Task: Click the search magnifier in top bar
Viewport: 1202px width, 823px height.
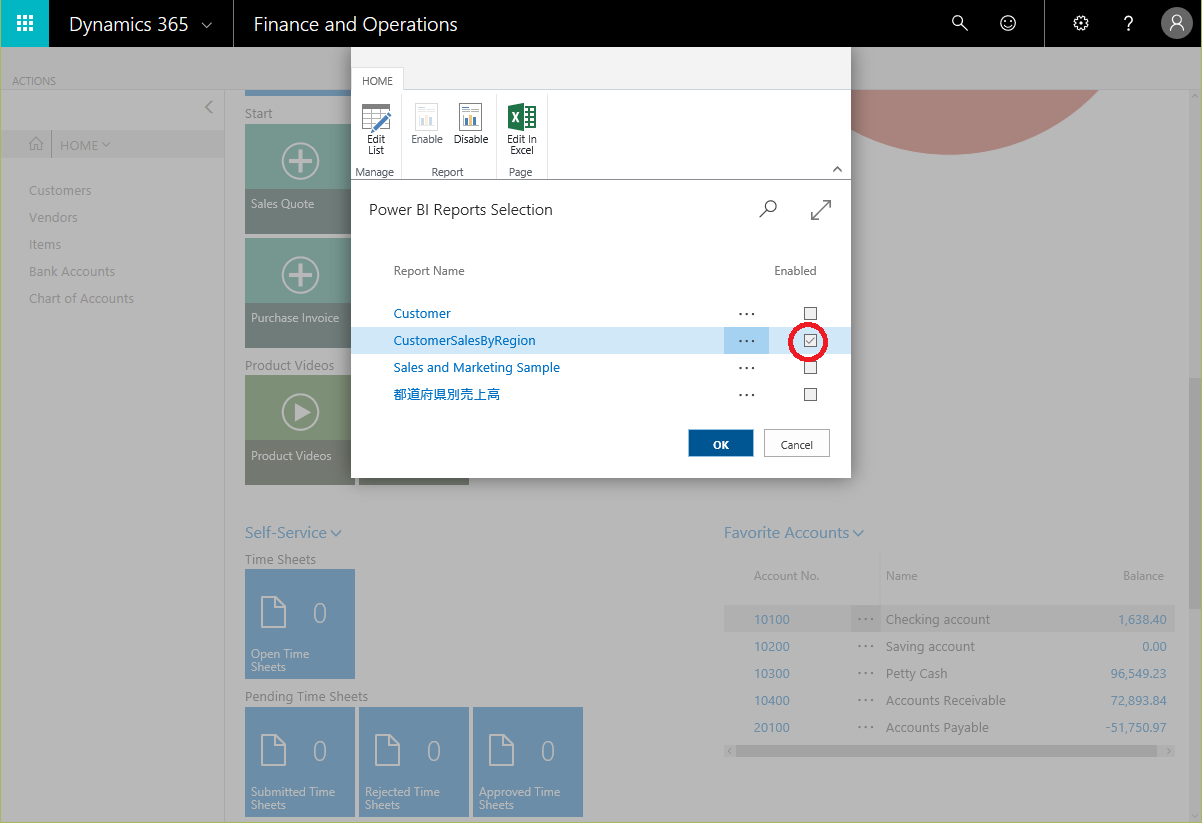Action: (x=960, y=23)
